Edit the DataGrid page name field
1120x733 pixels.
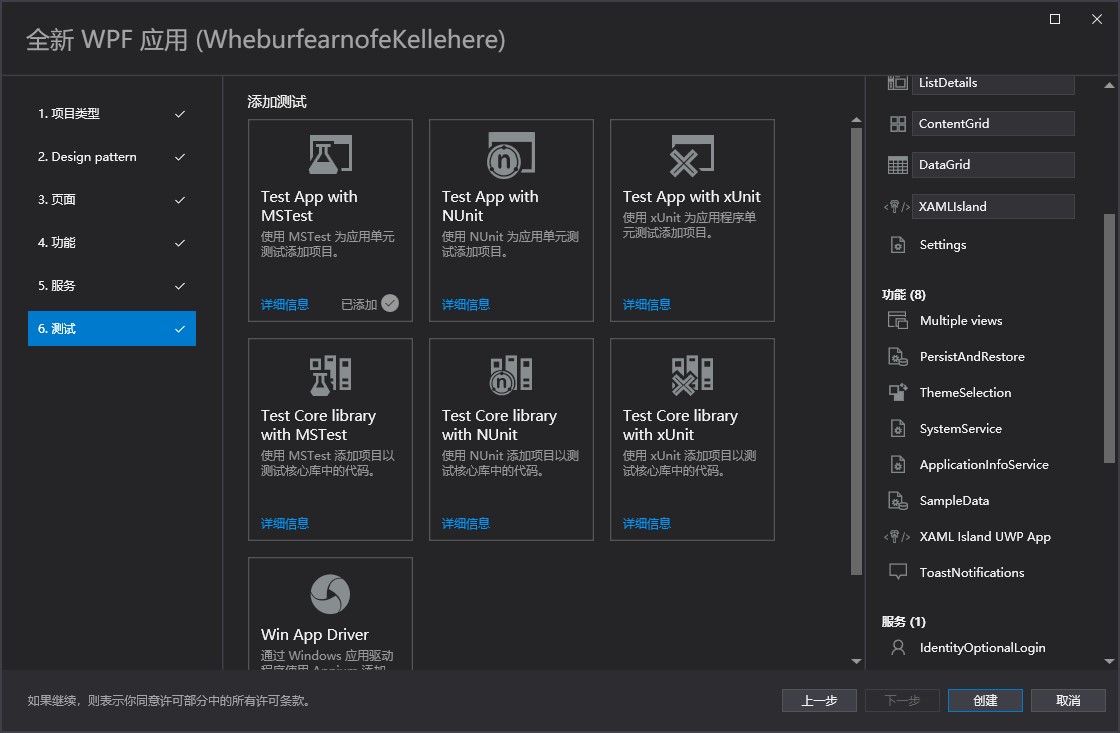(x=993, y=165)
